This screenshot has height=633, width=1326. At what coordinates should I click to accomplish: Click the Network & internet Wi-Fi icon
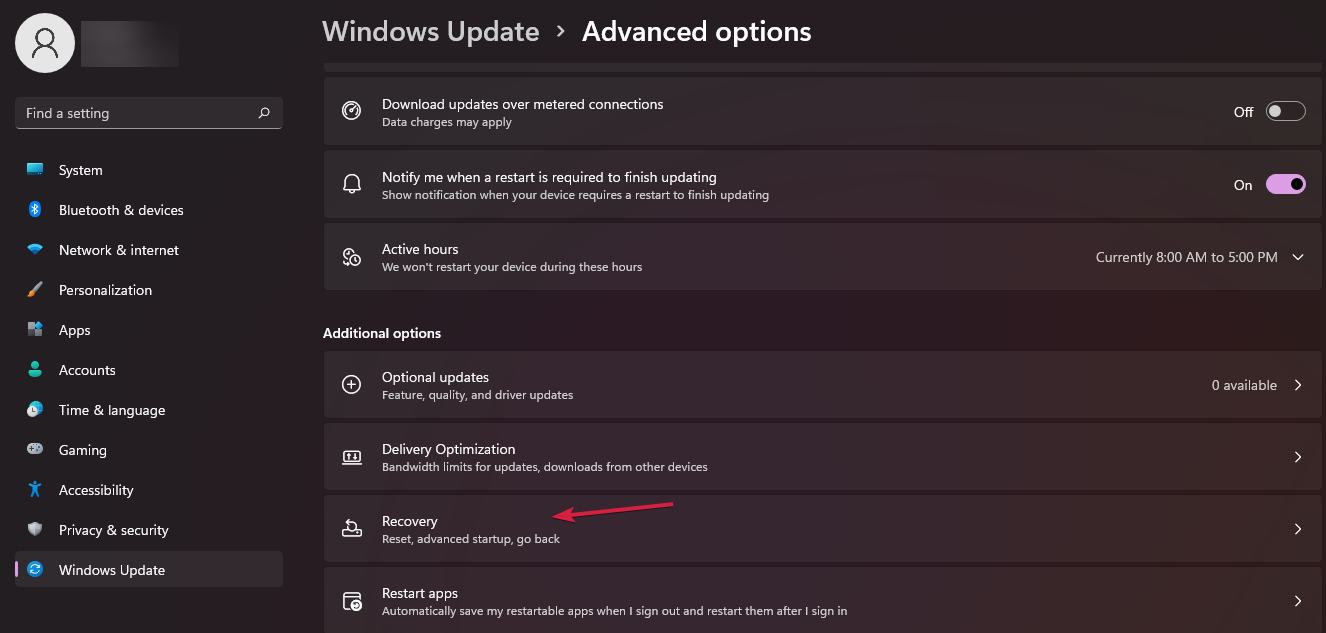(35, 250)
